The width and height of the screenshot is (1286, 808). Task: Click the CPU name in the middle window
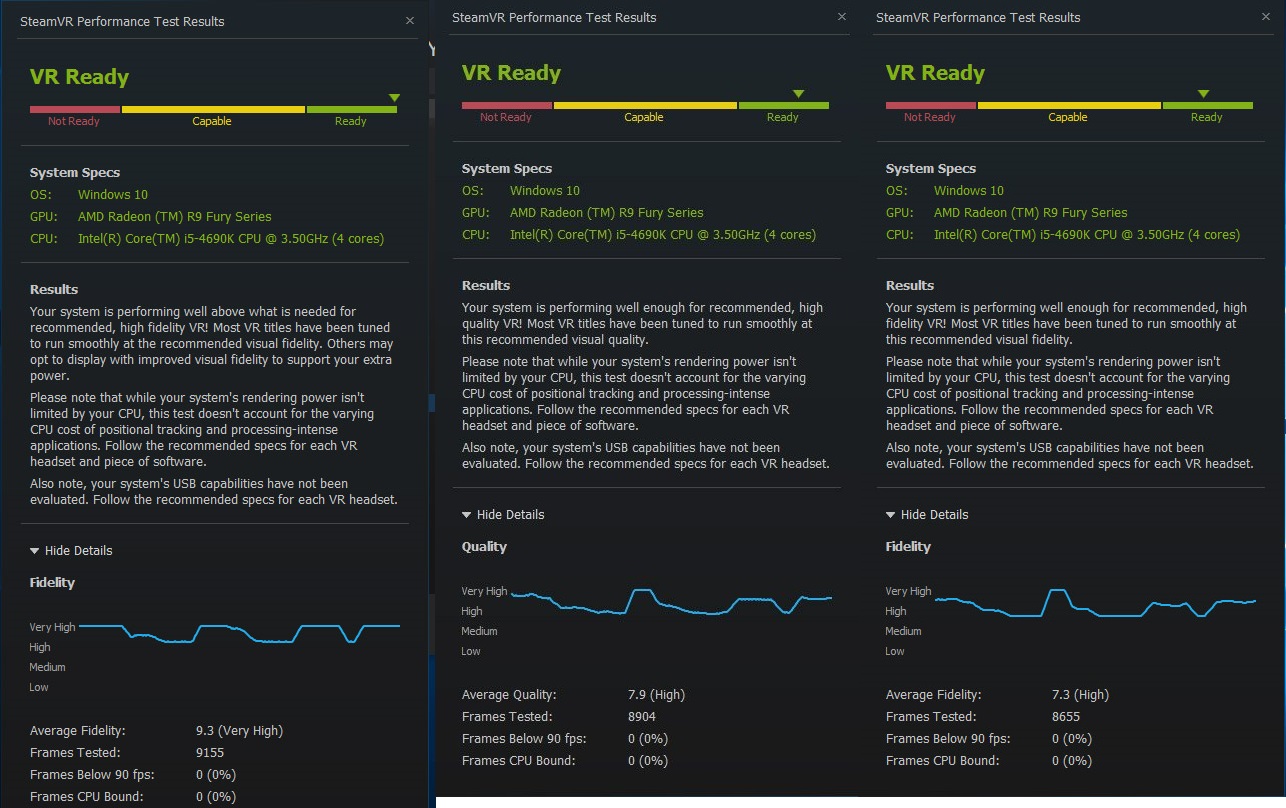tap(663, 235)
